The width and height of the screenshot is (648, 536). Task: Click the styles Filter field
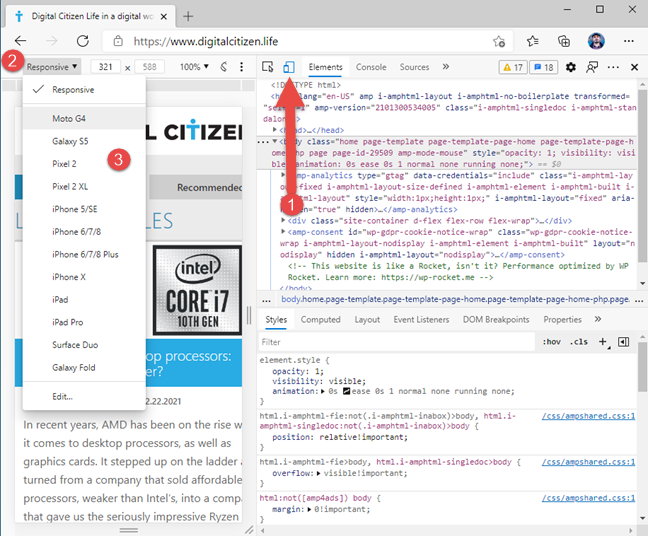(397, 342)
